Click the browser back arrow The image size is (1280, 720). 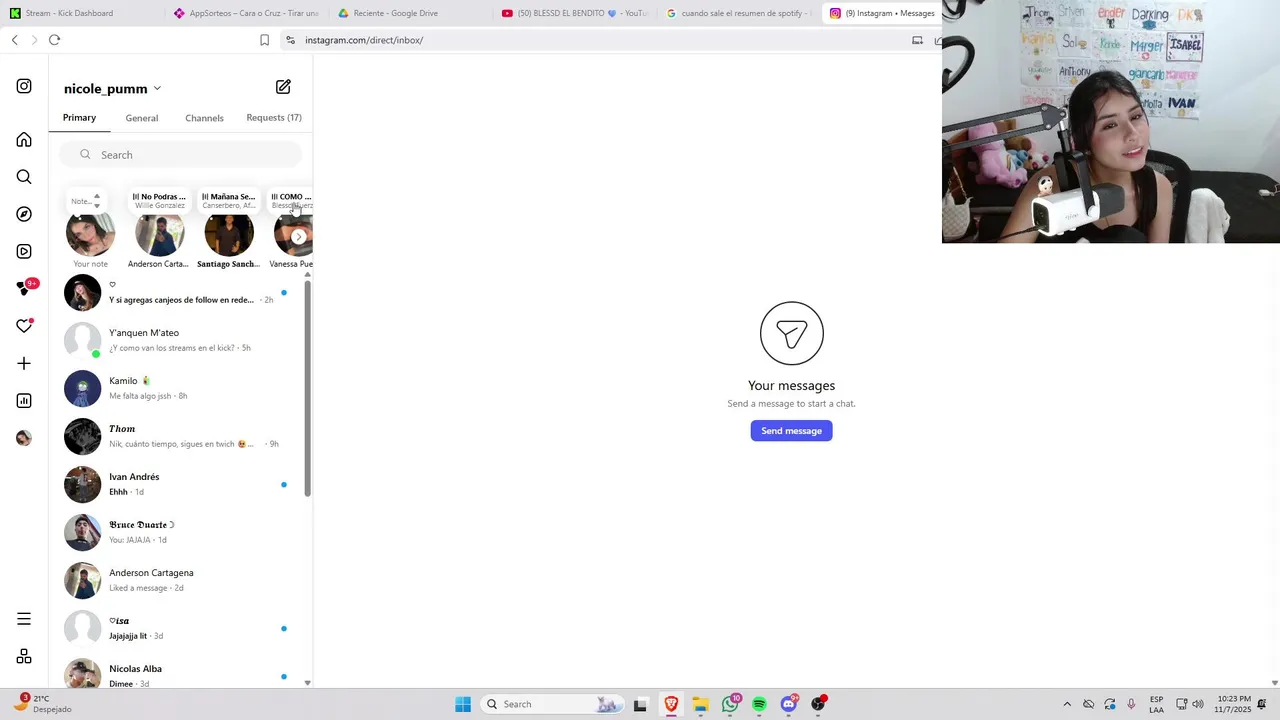tap(14, 40)
